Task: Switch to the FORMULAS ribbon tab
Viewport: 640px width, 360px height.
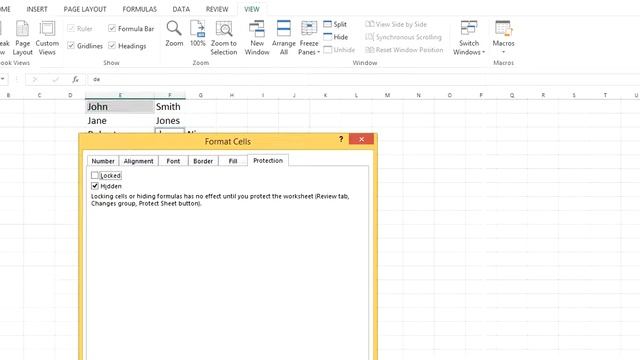Action: (140, 9)
